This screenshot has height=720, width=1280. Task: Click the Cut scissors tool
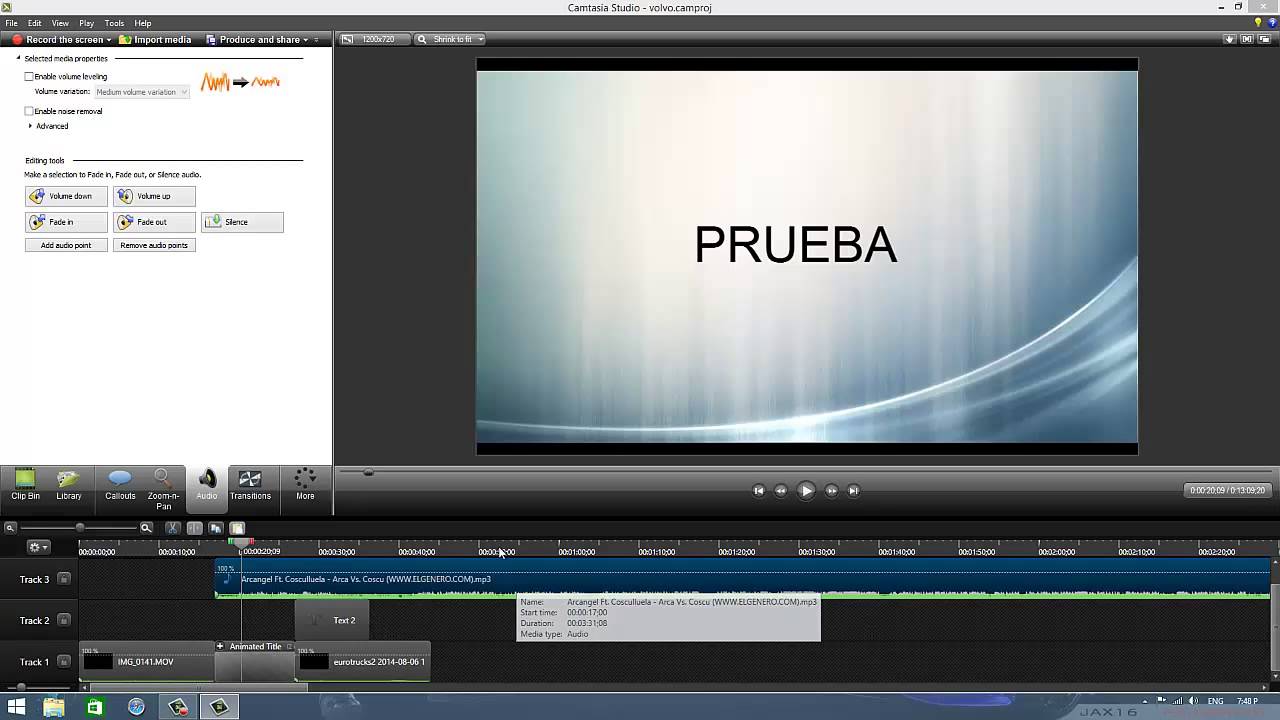pyautogui.click(x=173, y=528)
